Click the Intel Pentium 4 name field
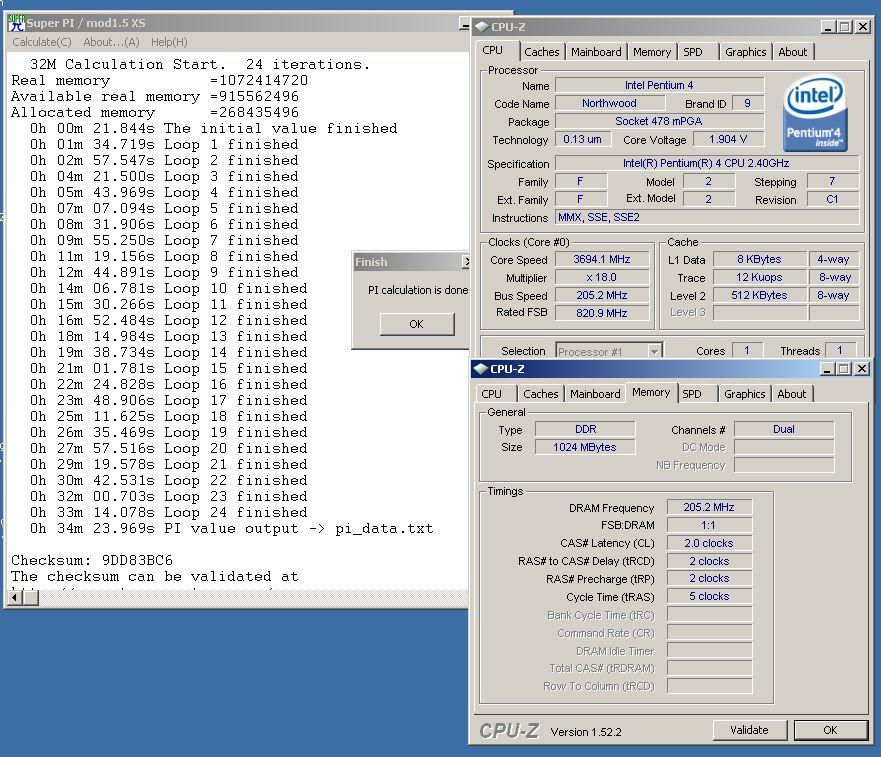The height and width of the screenshot is (757, 881). pos(660,85)
